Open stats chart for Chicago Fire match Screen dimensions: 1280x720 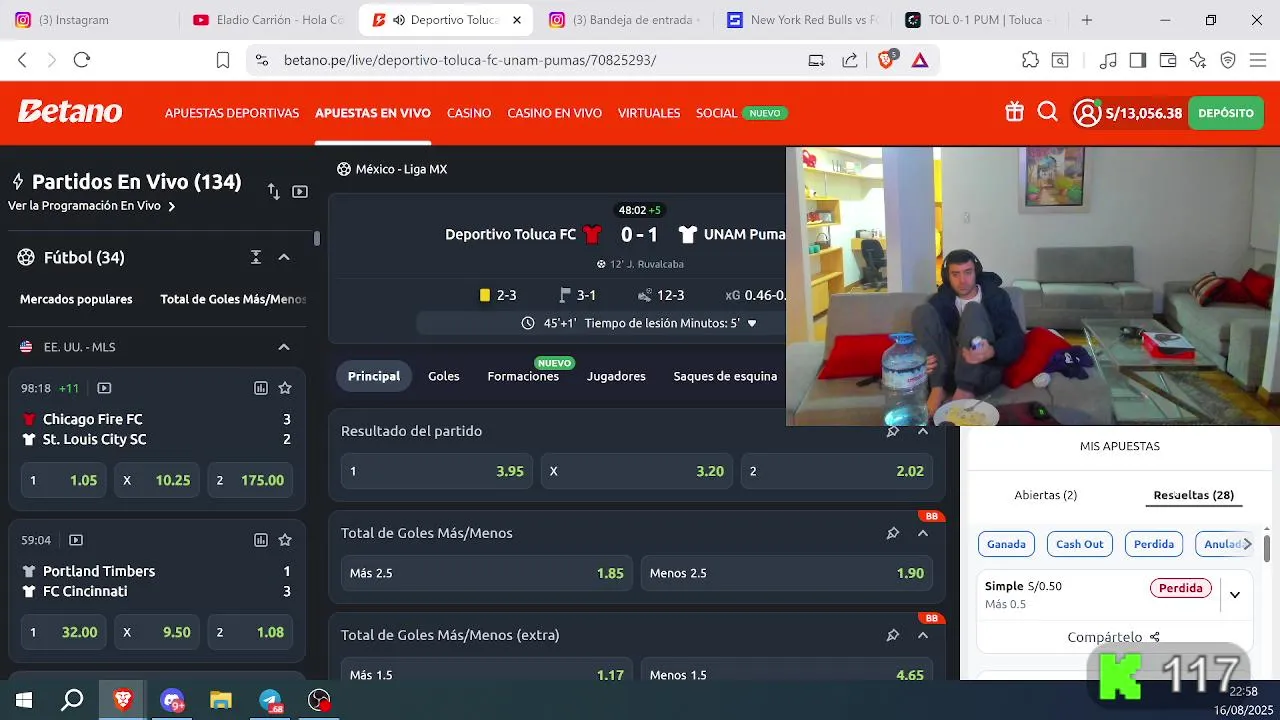point(261,388)
